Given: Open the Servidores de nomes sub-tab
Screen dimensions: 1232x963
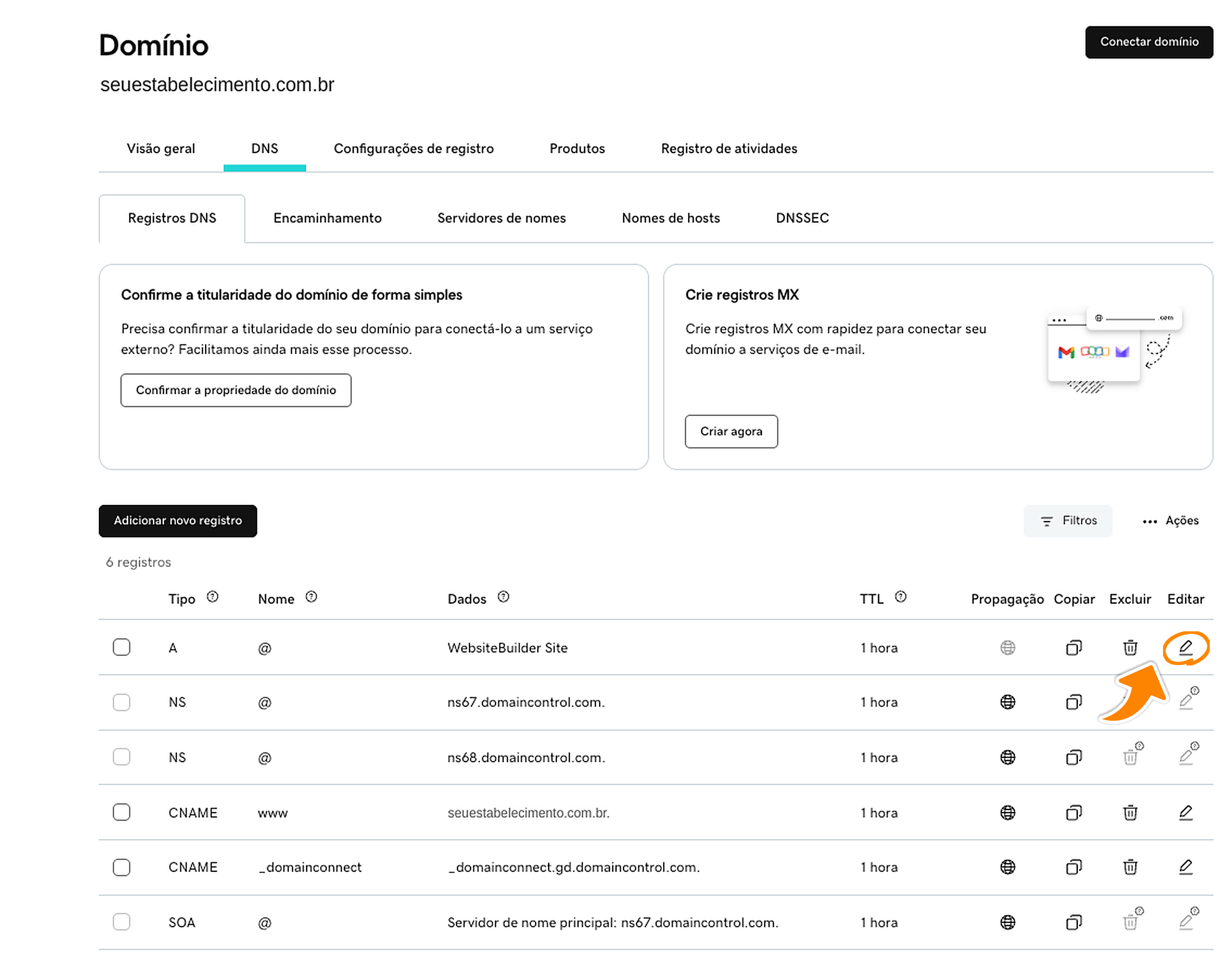Looking at the screenshot, I should (x=501, y=218).
